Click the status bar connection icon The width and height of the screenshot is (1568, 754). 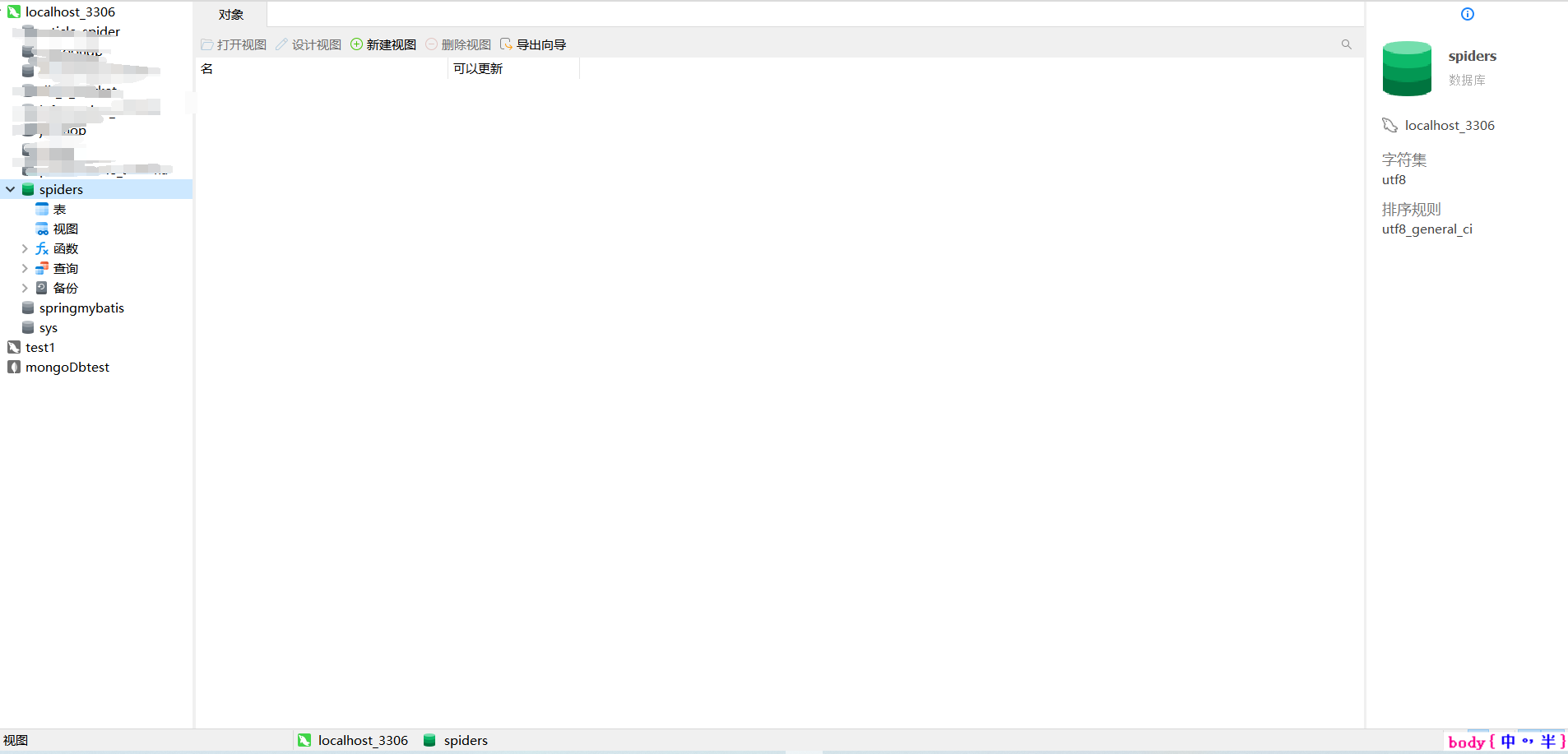pos(304,740)
